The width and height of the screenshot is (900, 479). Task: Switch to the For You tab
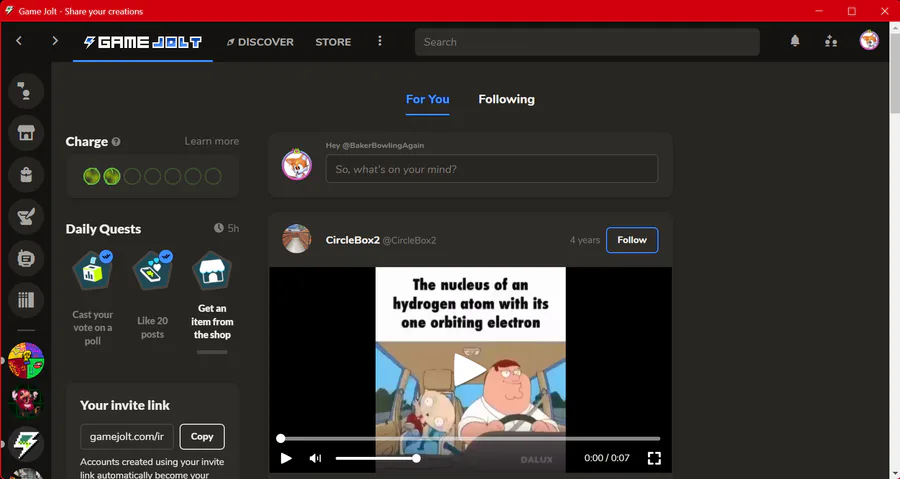click(x=428, y=99)
